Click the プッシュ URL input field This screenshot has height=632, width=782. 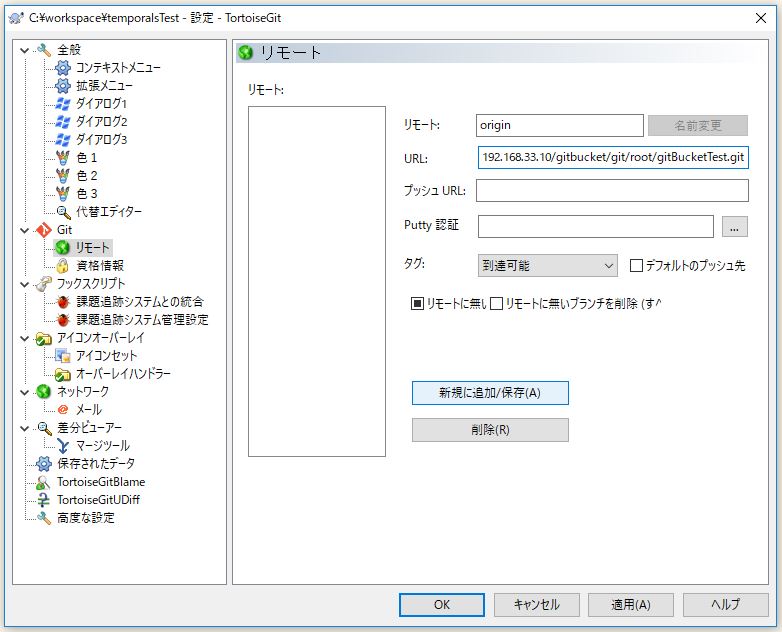[x=612, y=191]
